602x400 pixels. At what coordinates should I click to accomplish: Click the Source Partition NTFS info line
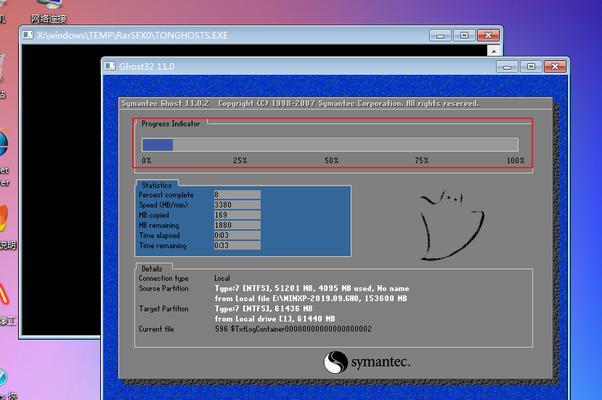(x=312, y=288)
